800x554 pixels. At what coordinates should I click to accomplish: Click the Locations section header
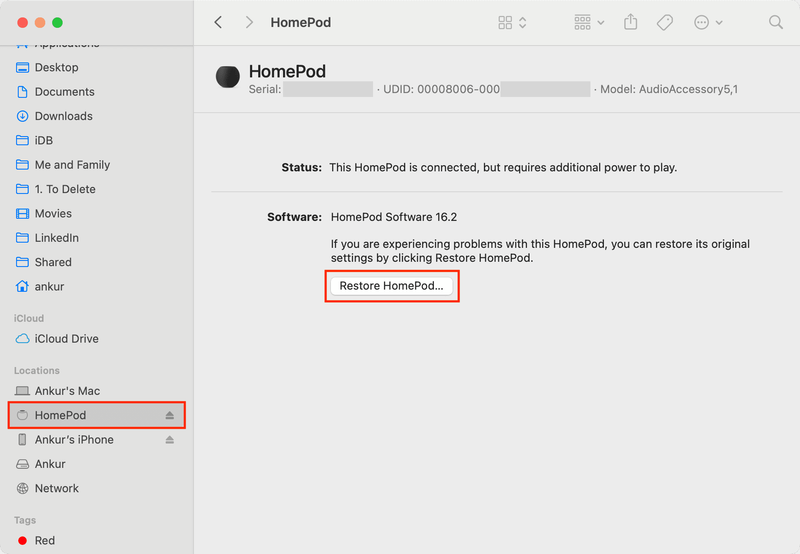point(37,370)
